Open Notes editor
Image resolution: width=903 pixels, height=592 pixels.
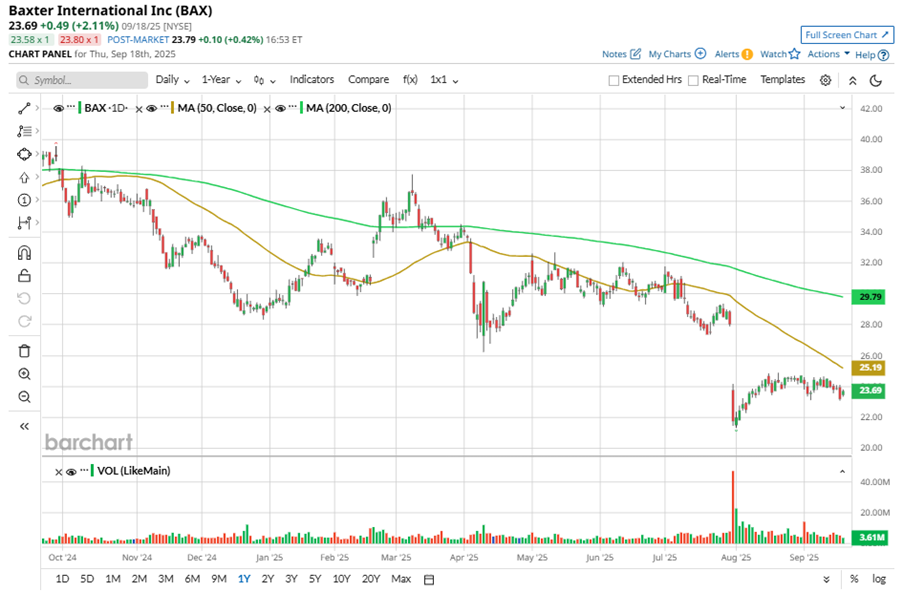tap(621, 54)
